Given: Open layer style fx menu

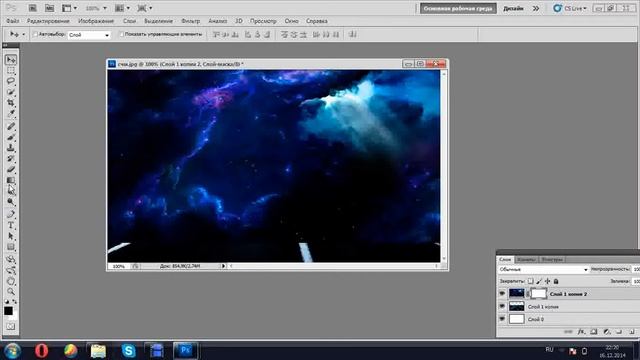Looking at the screenshot, I should pos(581,332).
